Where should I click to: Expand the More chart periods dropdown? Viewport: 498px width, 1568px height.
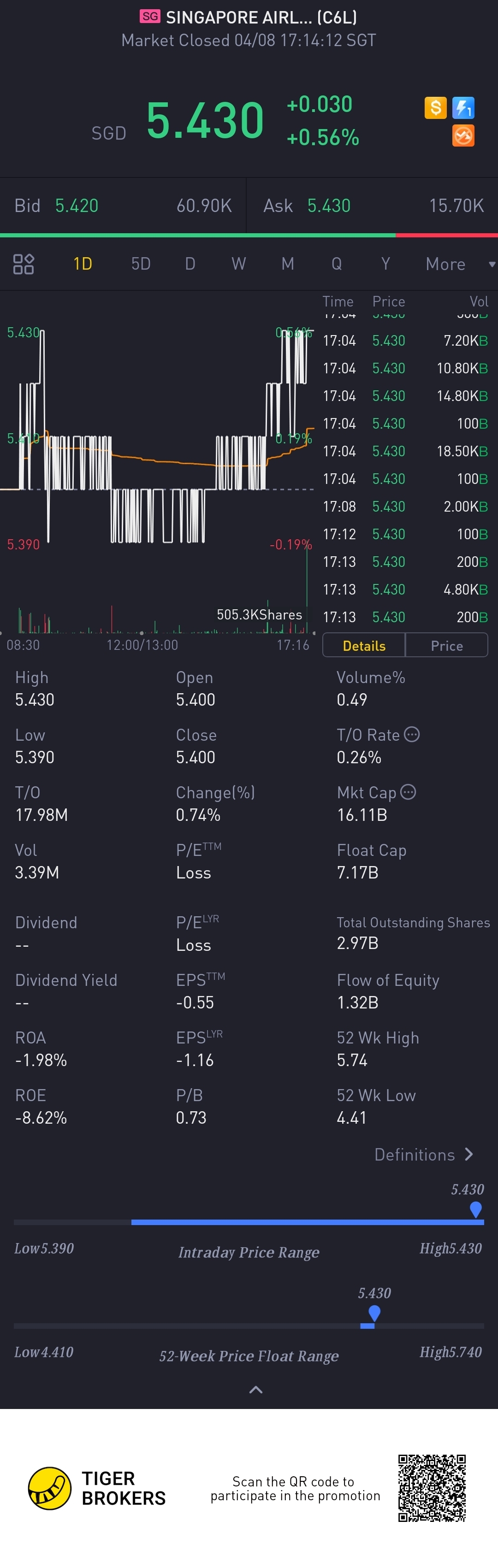tap(460, 264)
